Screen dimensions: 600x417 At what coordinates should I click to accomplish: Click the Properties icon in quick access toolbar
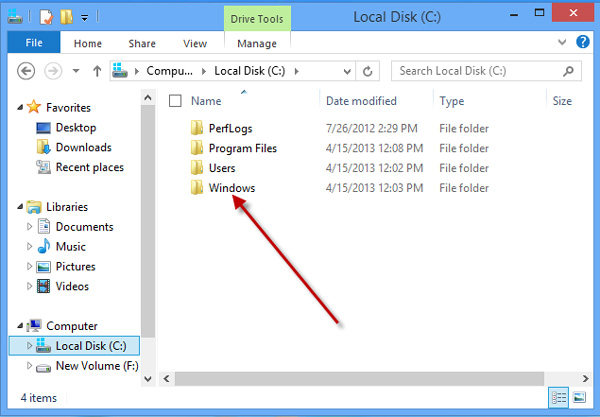point(46,17)
